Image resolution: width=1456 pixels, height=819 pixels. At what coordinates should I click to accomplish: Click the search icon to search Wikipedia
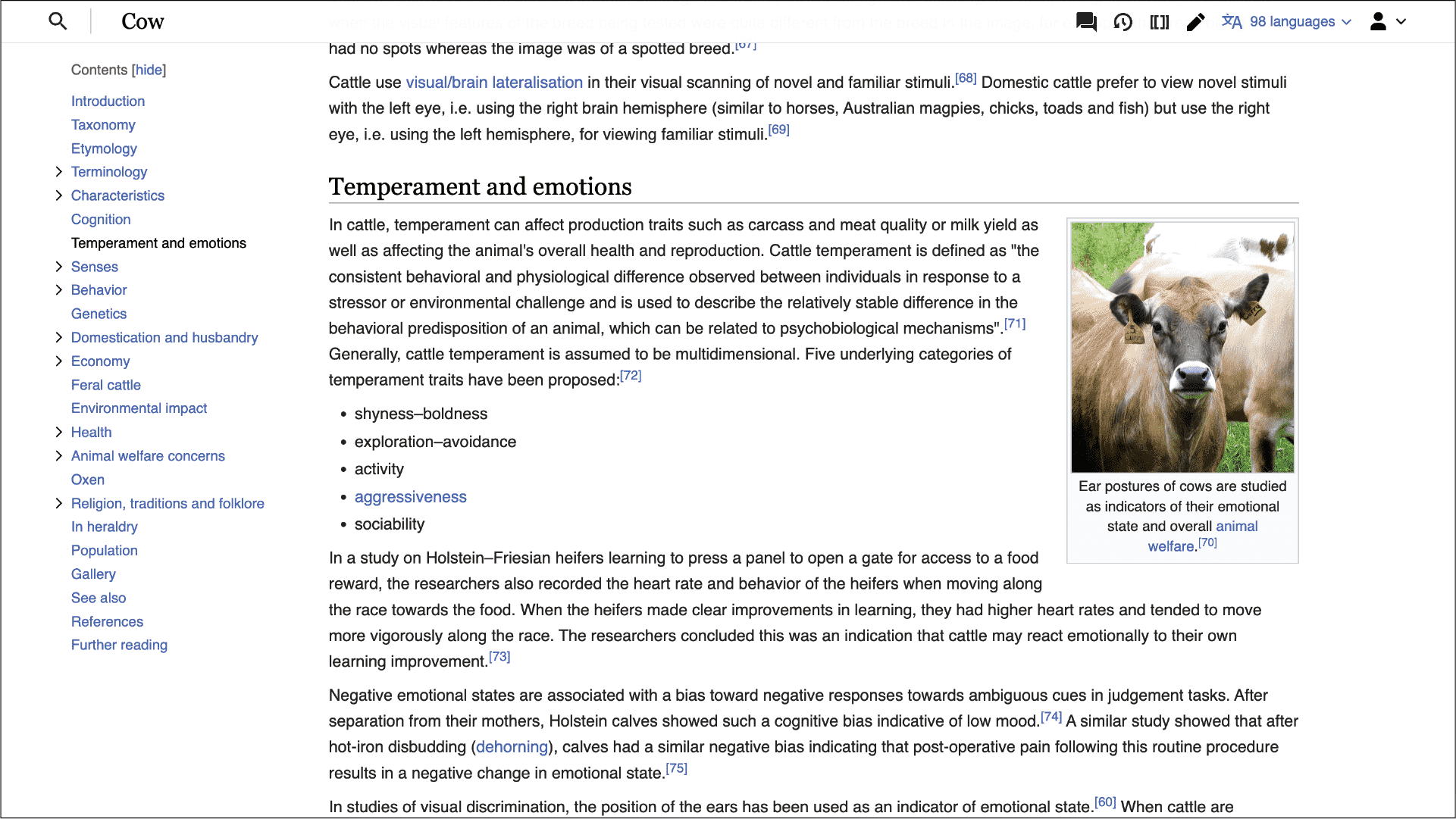[57, 21]
